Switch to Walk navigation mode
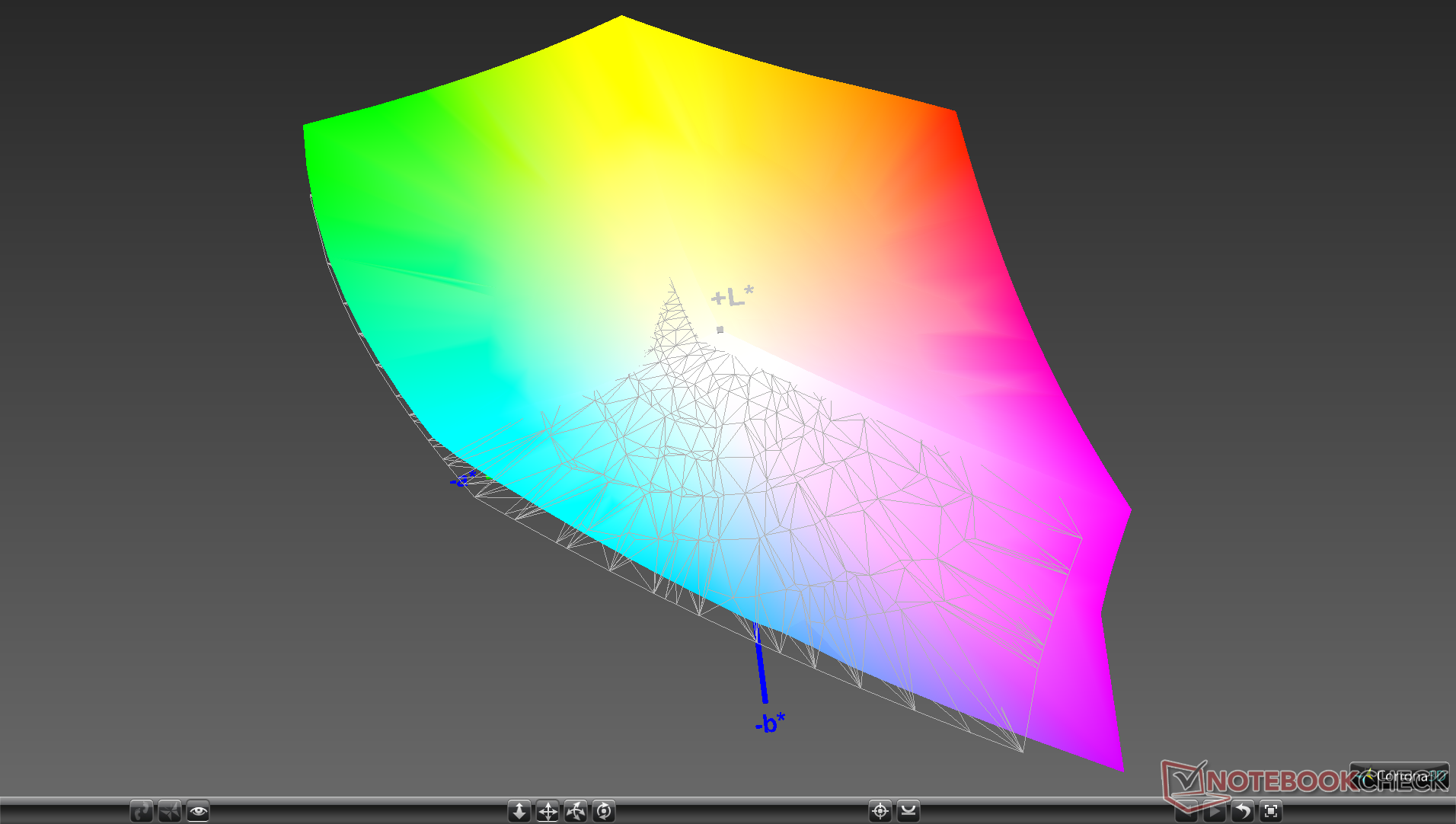1456x824 pixels. coord(142,811)
